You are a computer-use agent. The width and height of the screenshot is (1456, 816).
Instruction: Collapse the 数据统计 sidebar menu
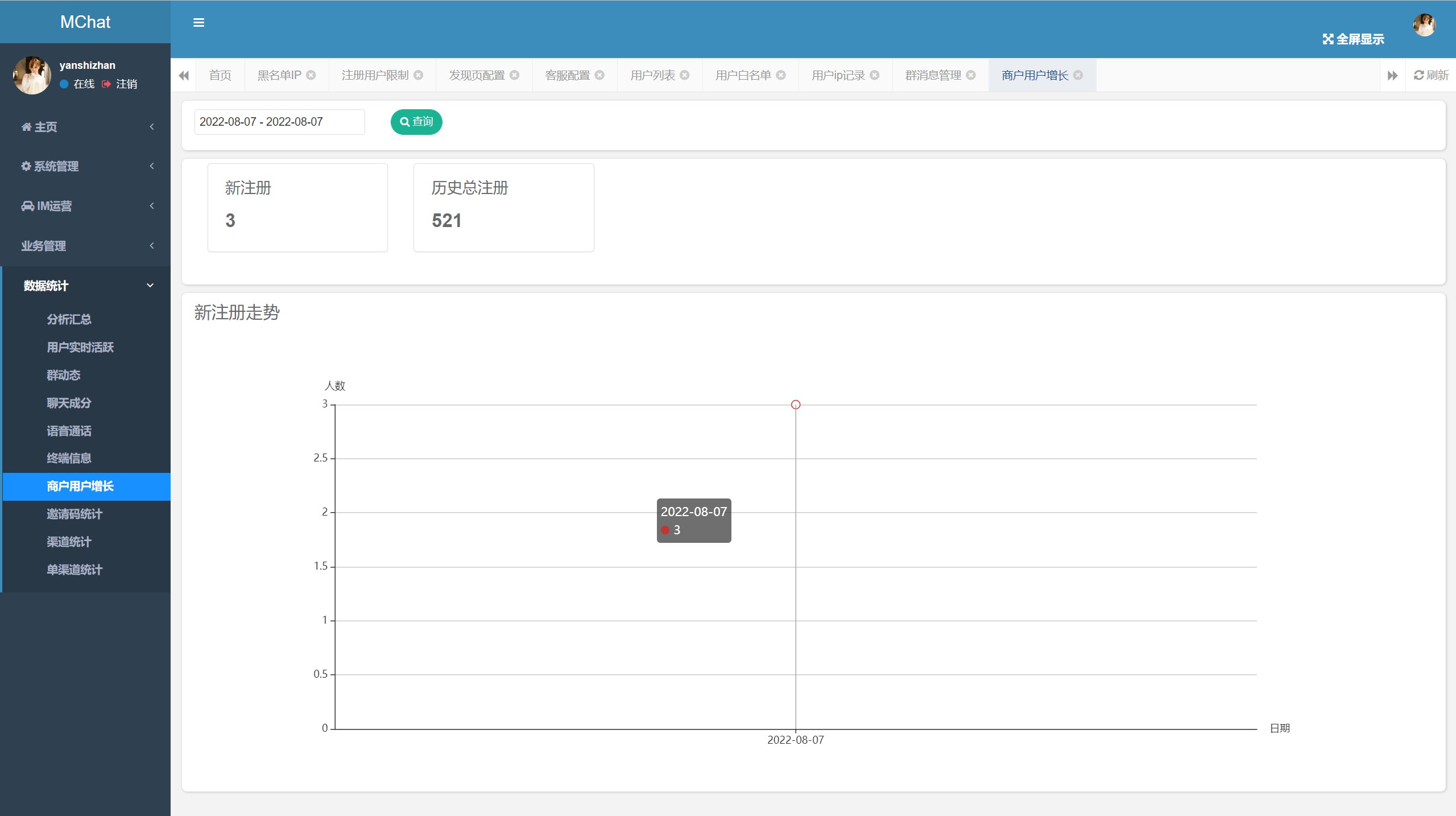[x=85, y=286]
